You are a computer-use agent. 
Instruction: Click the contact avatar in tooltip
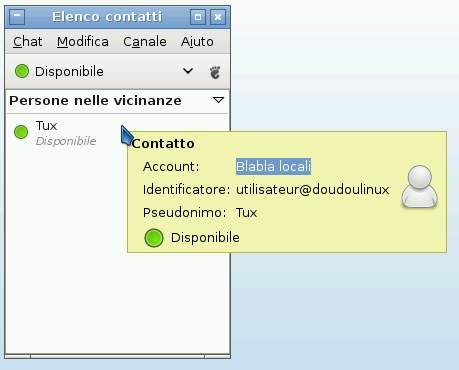(419, 186)
